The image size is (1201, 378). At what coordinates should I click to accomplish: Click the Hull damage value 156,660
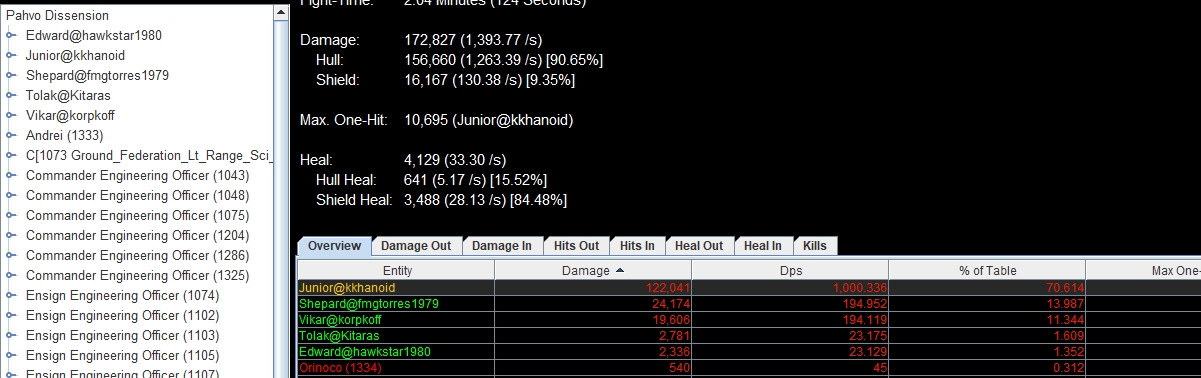click(430, 60)
